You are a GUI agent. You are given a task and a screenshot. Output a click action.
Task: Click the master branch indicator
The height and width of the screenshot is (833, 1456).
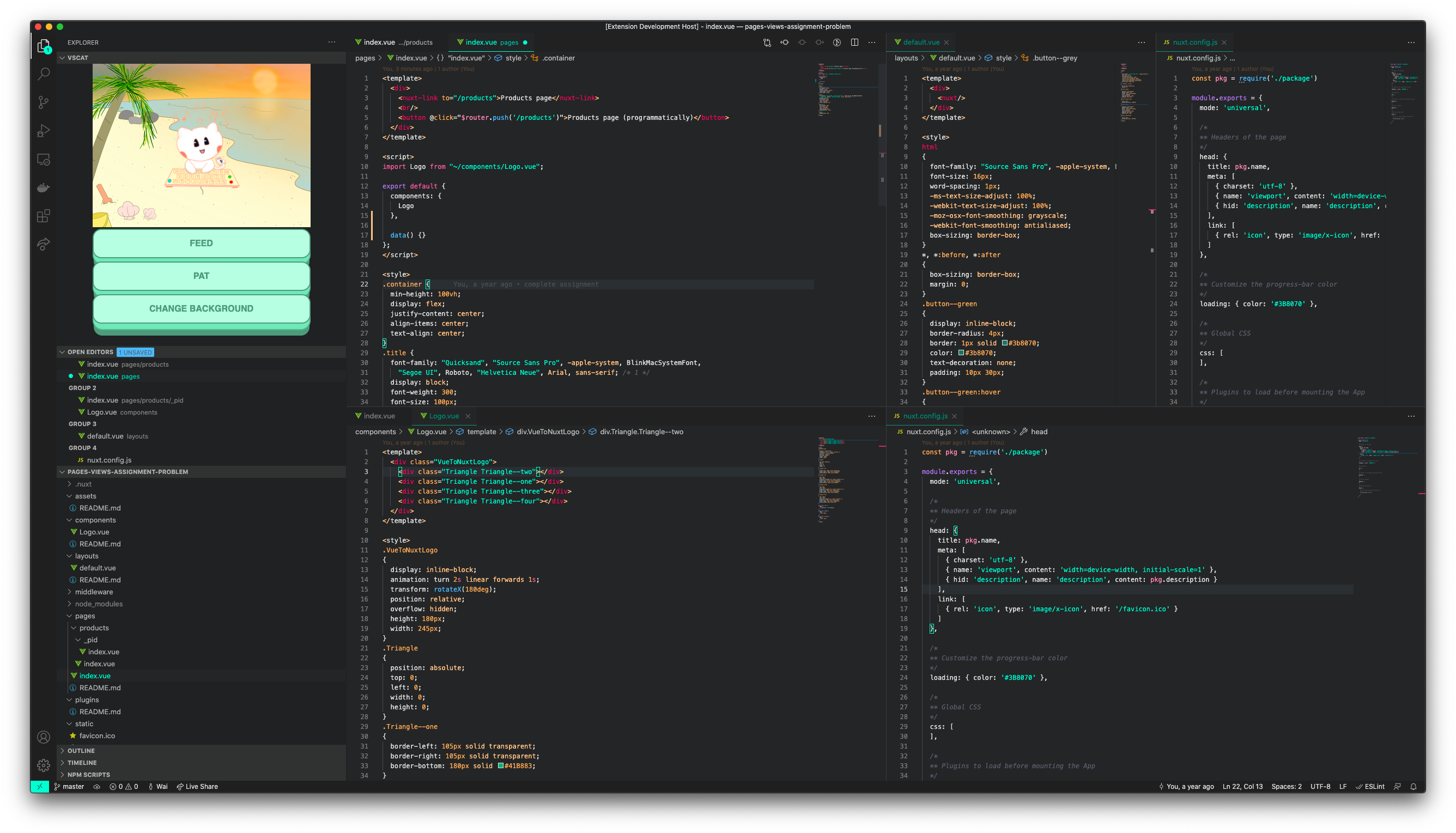coord(69,787)
